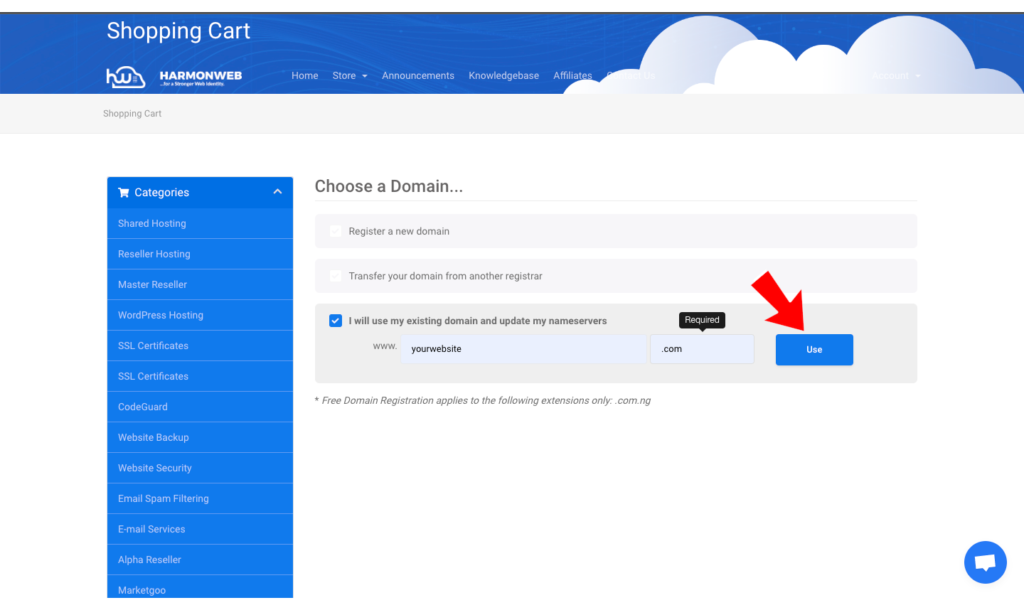Open the Knowledgebase page
This screenshot has width=1024, height=610.
coord(503,76)
